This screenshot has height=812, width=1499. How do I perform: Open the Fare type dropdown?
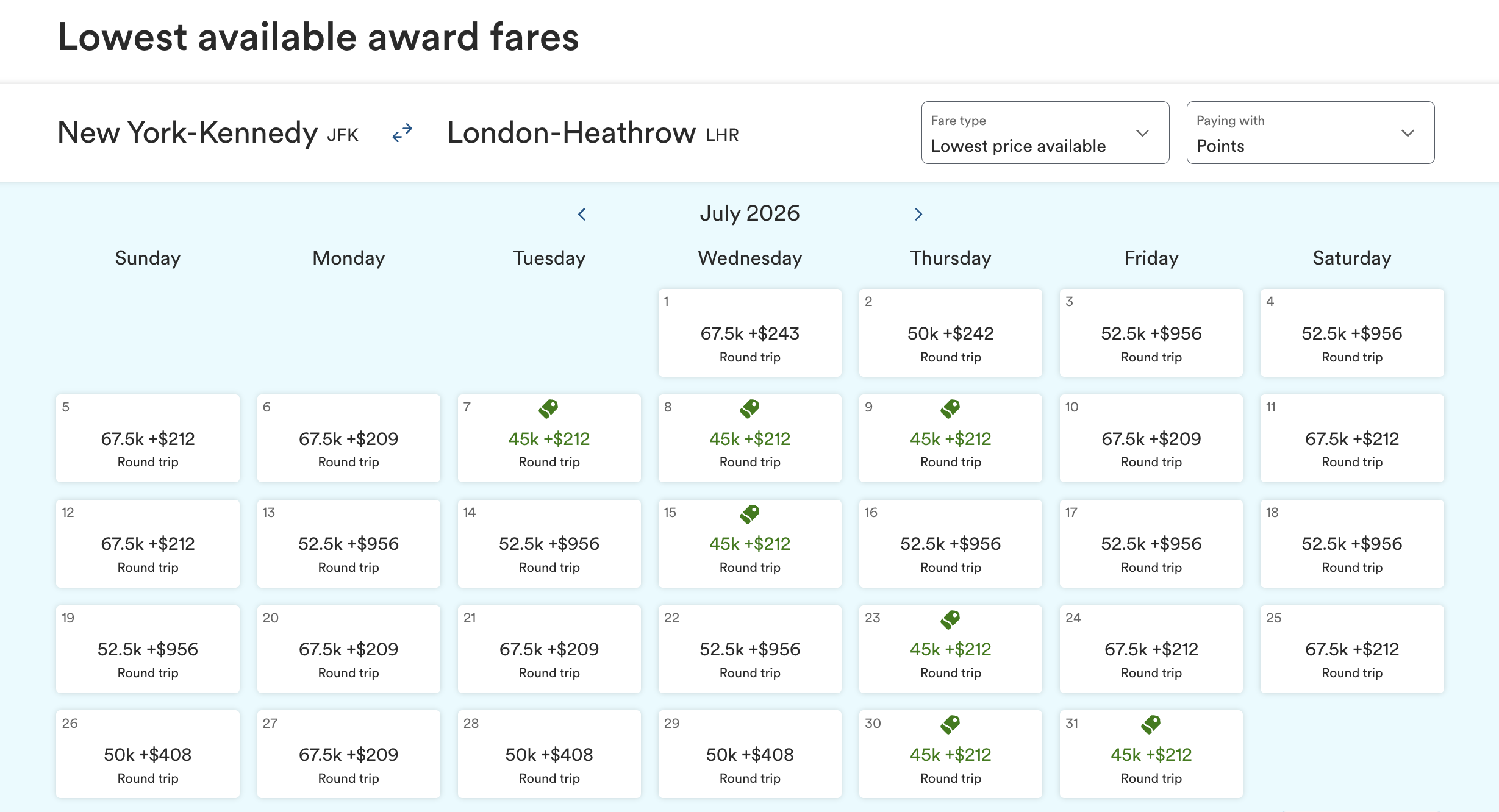(1045, 133)
